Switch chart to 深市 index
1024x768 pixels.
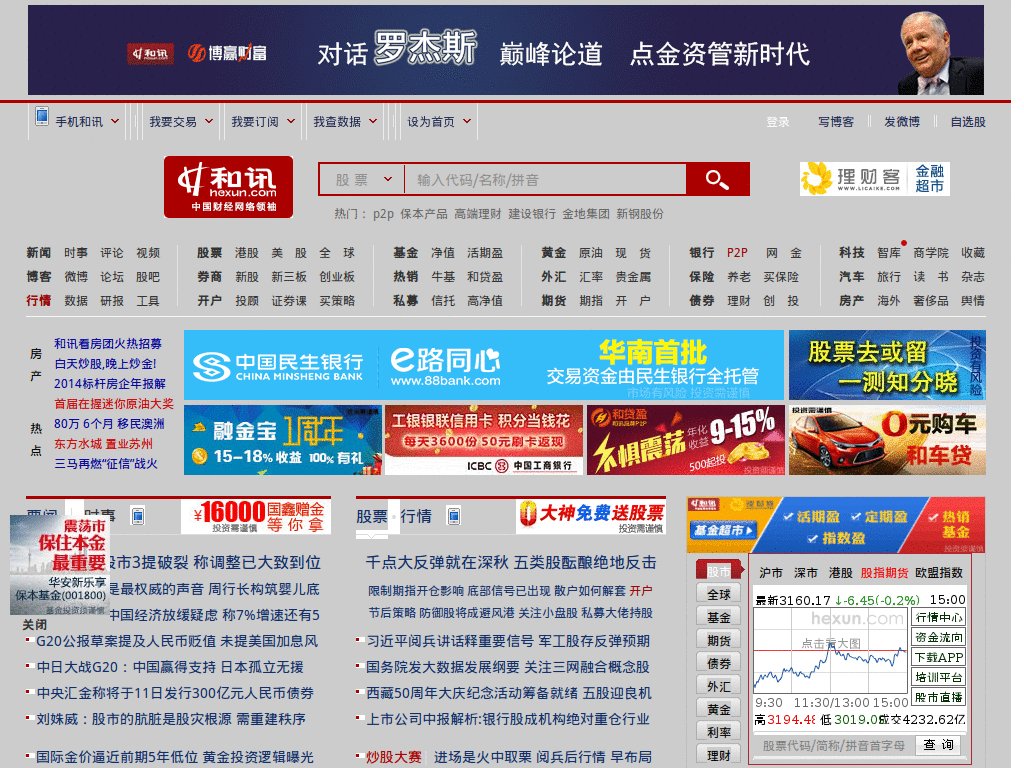(805, 573)
